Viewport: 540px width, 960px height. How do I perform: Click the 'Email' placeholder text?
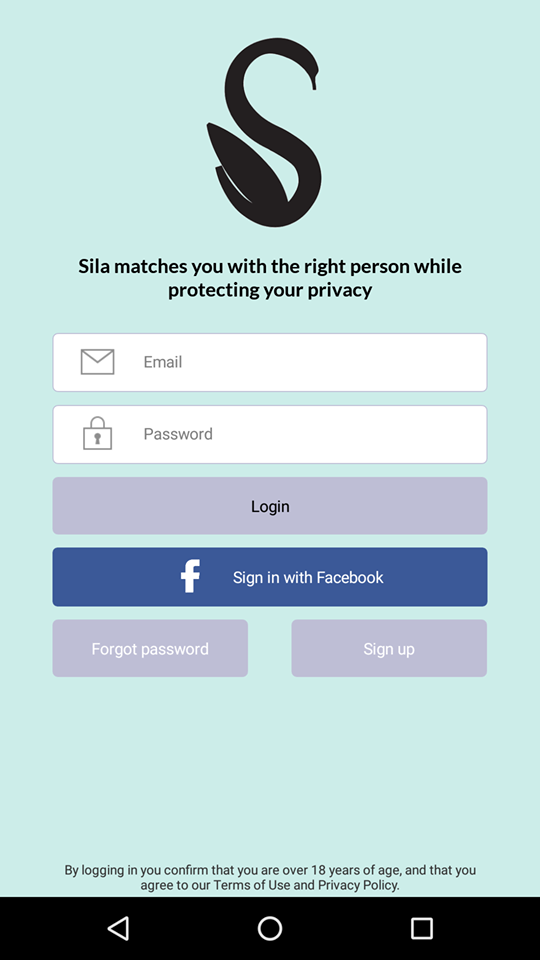163,362
